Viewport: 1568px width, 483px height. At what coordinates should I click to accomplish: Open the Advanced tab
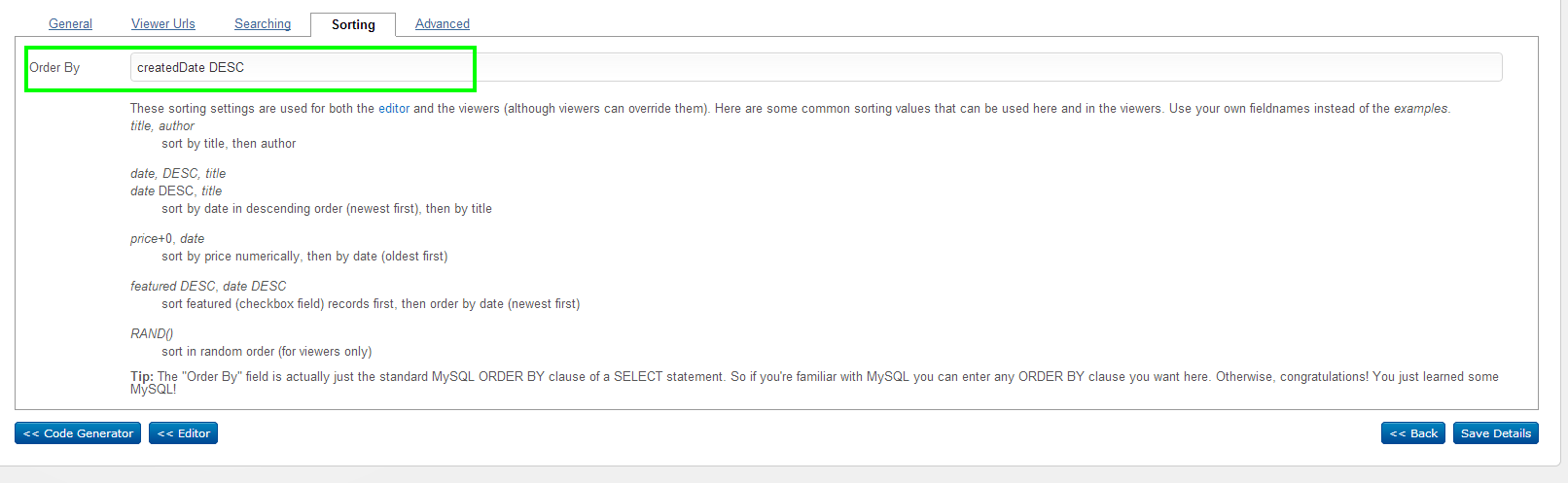click(443, 24)
